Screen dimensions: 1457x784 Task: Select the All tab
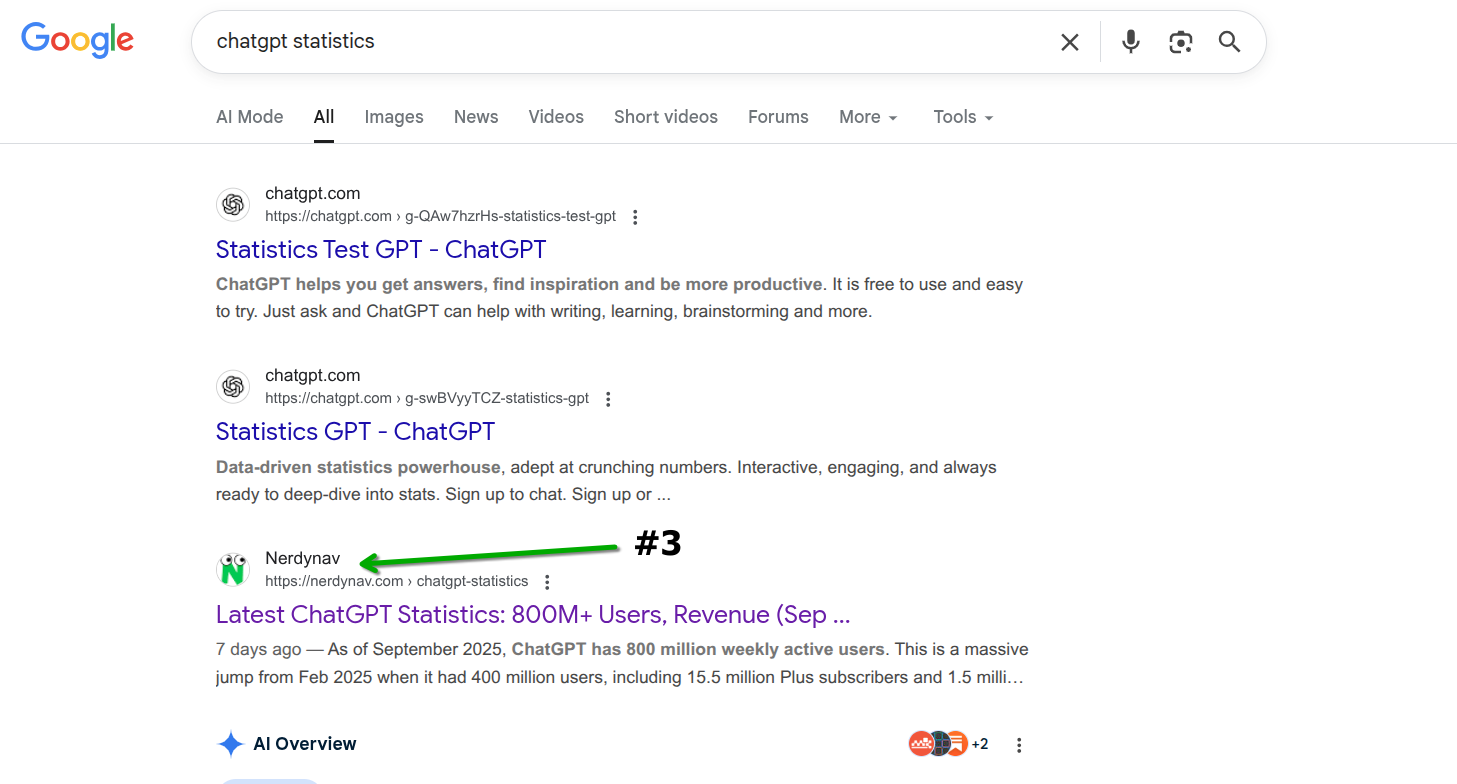[x=324, y=117]
